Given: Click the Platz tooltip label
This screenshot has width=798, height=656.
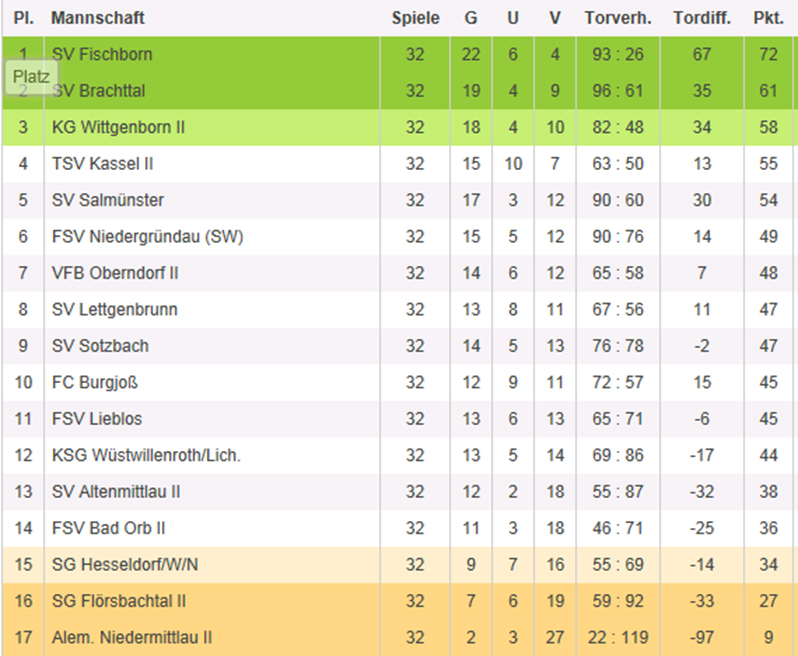Looking at the screenshot, I should coord(31,76).
